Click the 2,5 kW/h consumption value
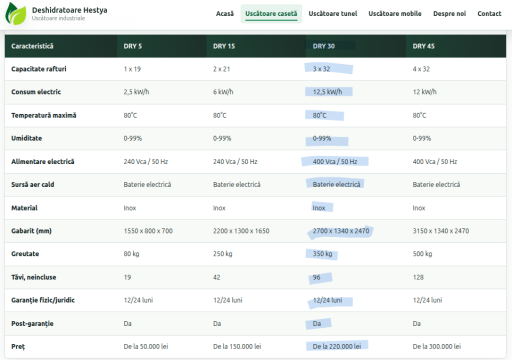The width and height of the screenshot is (512, 360). 136,92
